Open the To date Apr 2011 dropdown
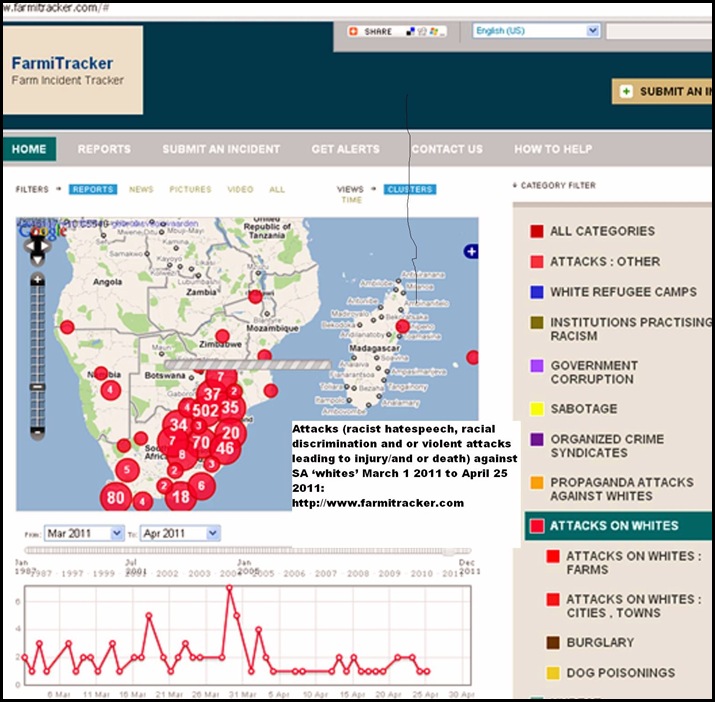This screenshot has height=702, width=715. pyautogui.click(x=180, y=533)
